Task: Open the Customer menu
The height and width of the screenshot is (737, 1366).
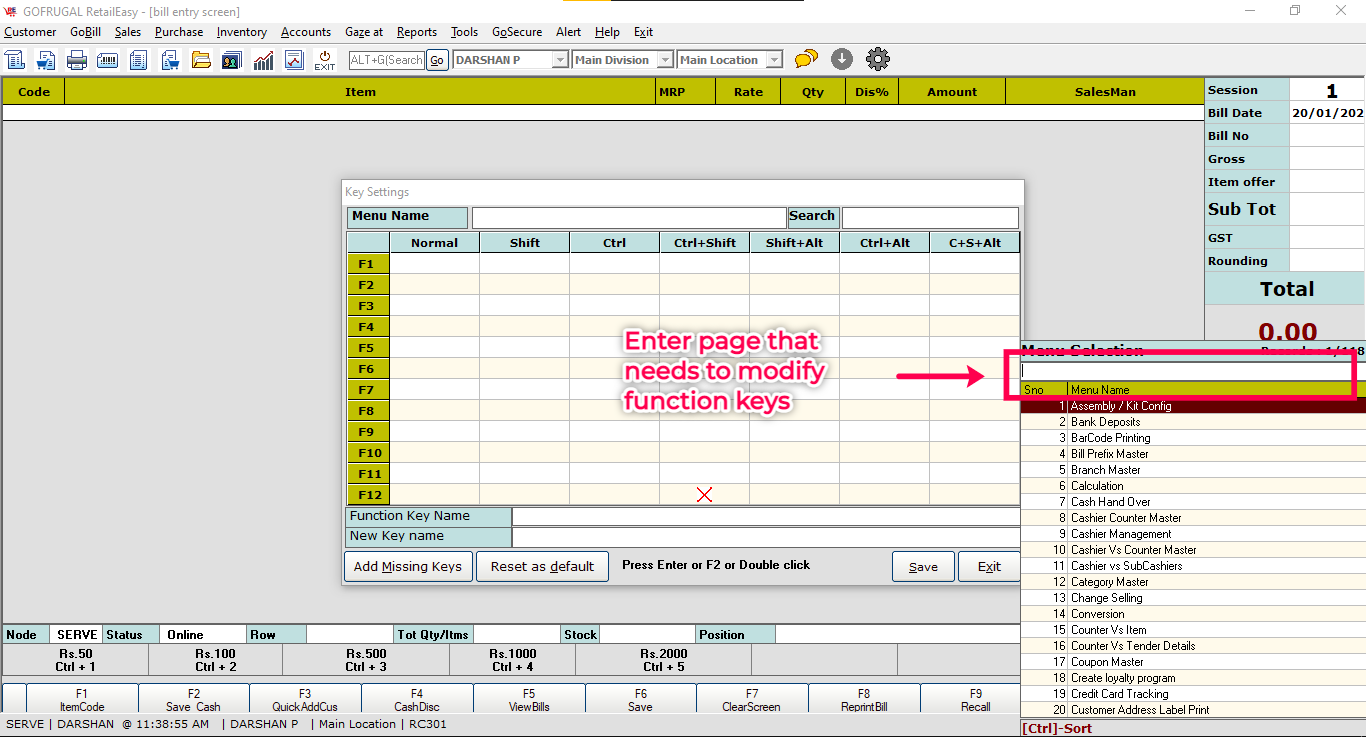Action: (30, 32)
